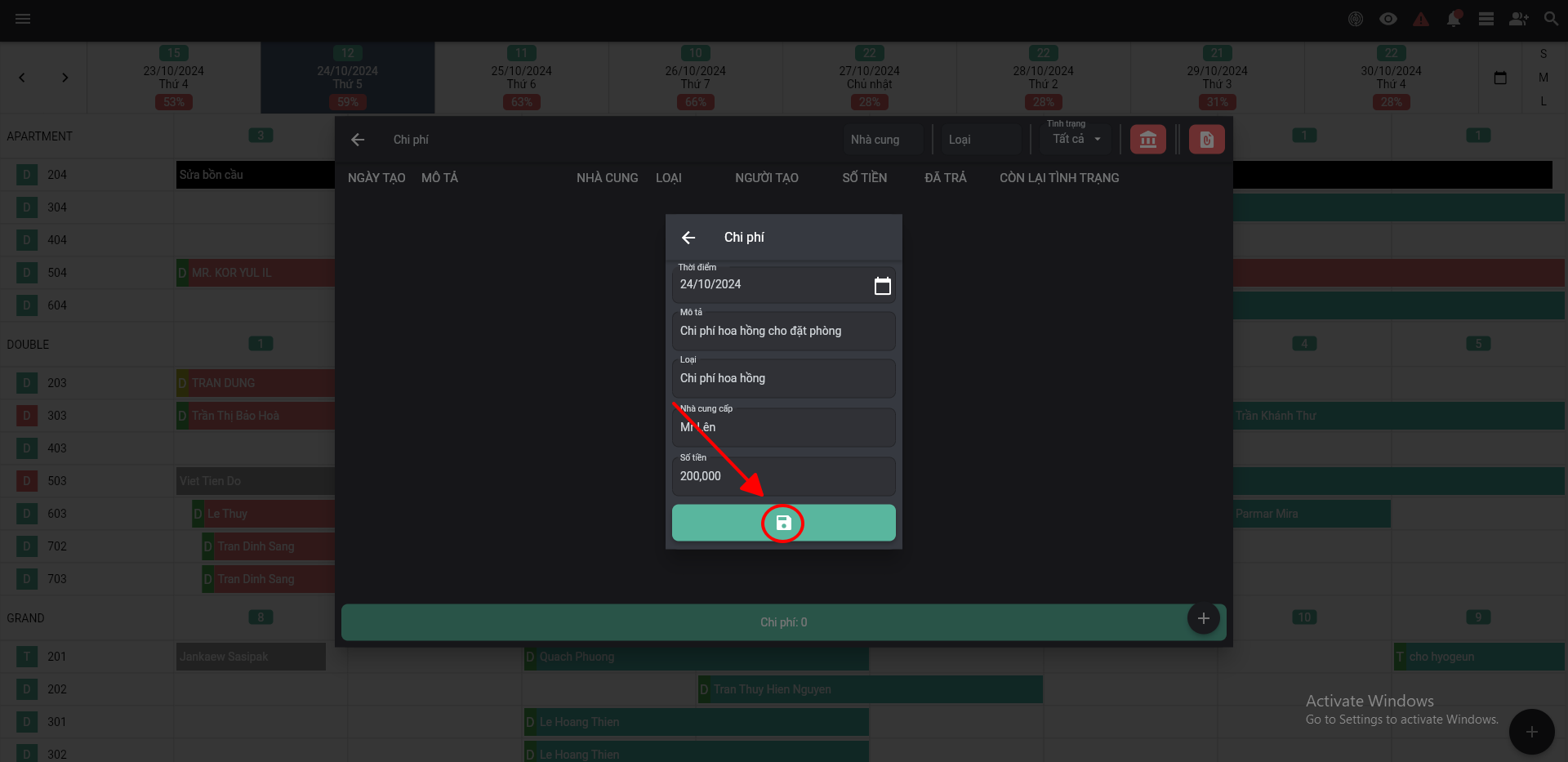Click the Thời điểm date field 24/10/2024

pyautogui.click(x=783, y=284)
